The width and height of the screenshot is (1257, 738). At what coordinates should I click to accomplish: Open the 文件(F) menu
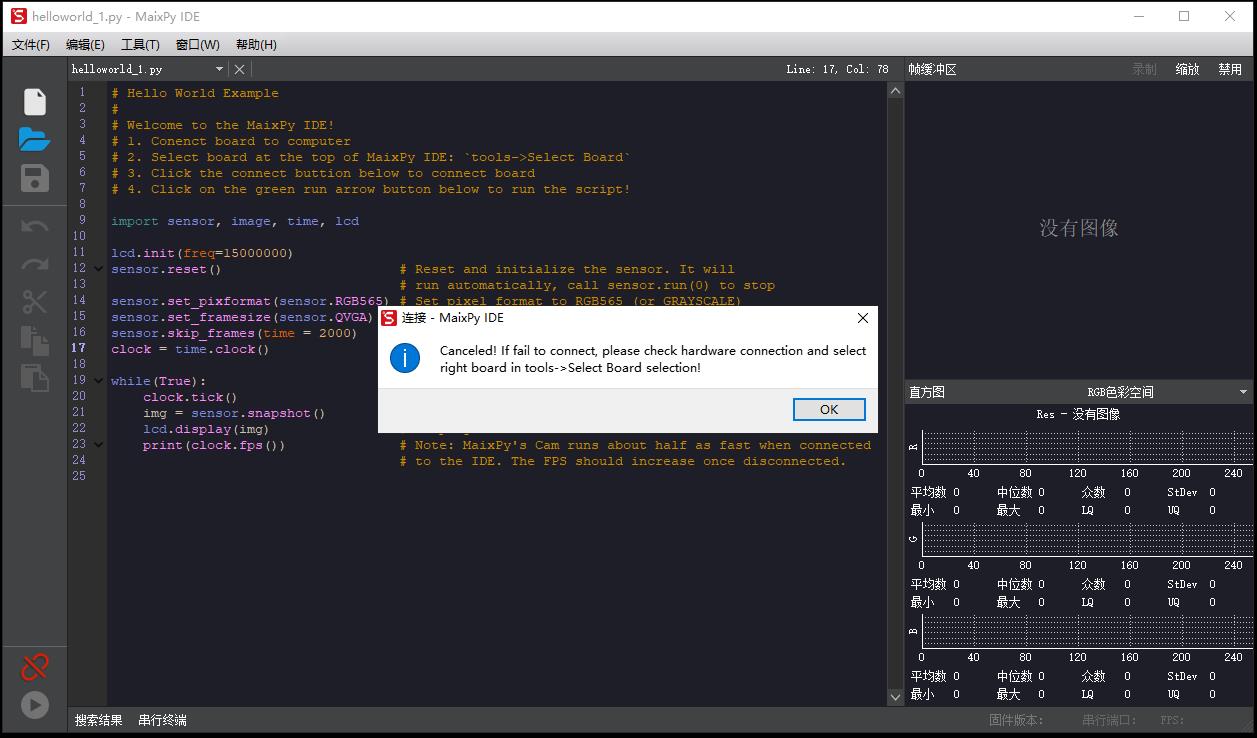point(31,45)
